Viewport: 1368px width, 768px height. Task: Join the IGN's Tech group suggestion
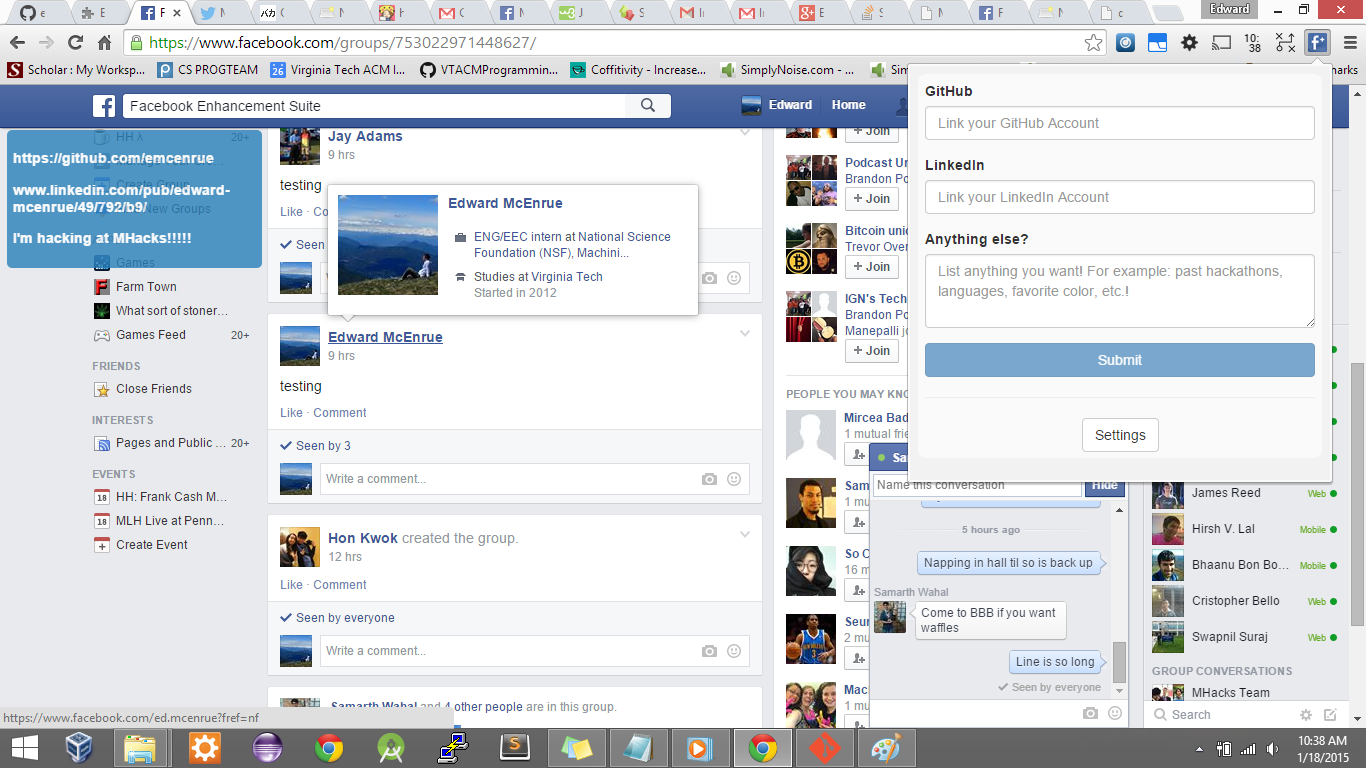click(870, 351)
